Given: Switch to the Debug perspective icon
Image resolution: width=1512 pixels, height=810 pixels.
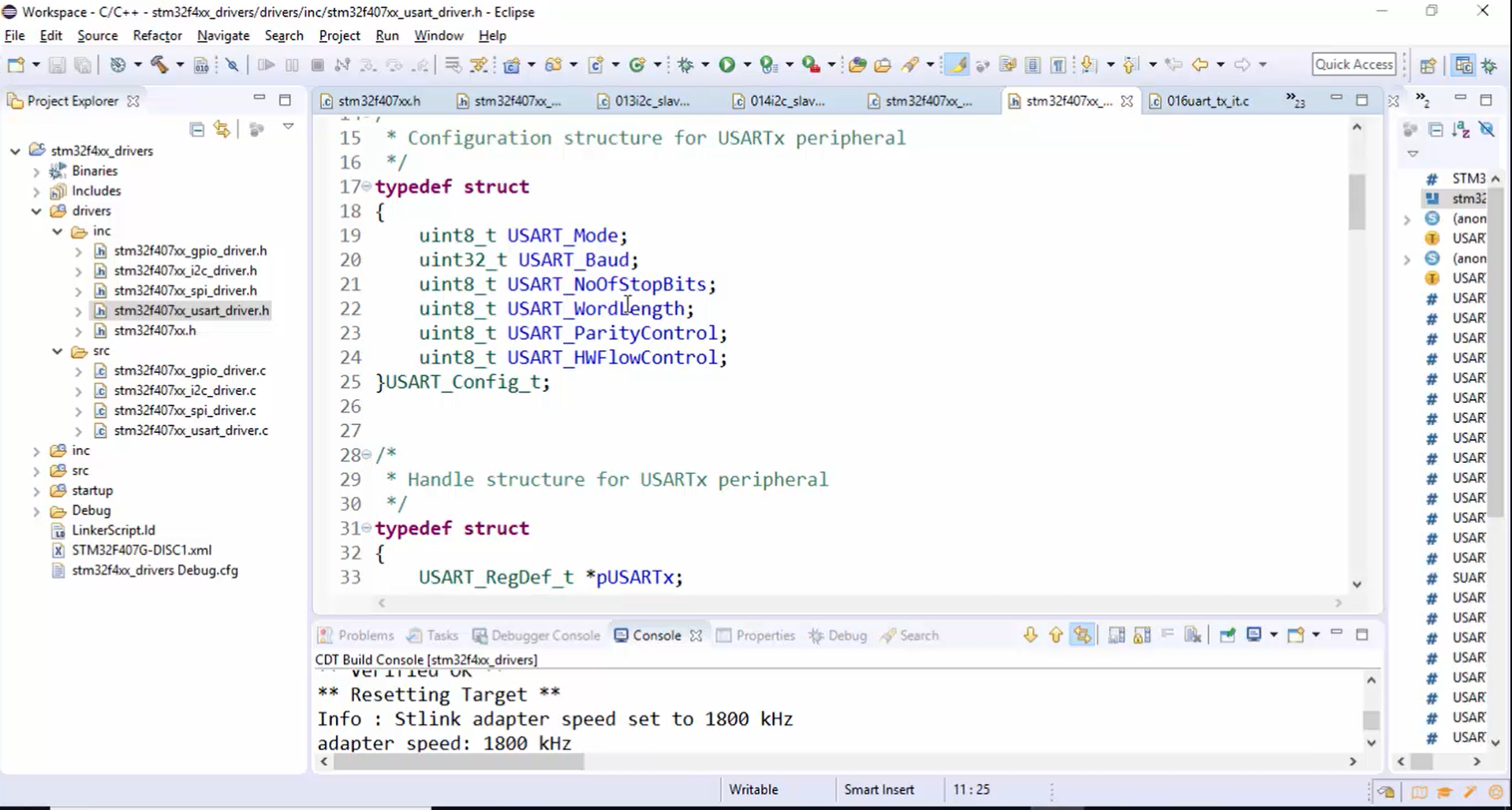Looking at the screenshot, I should [x=1490, y=65].
